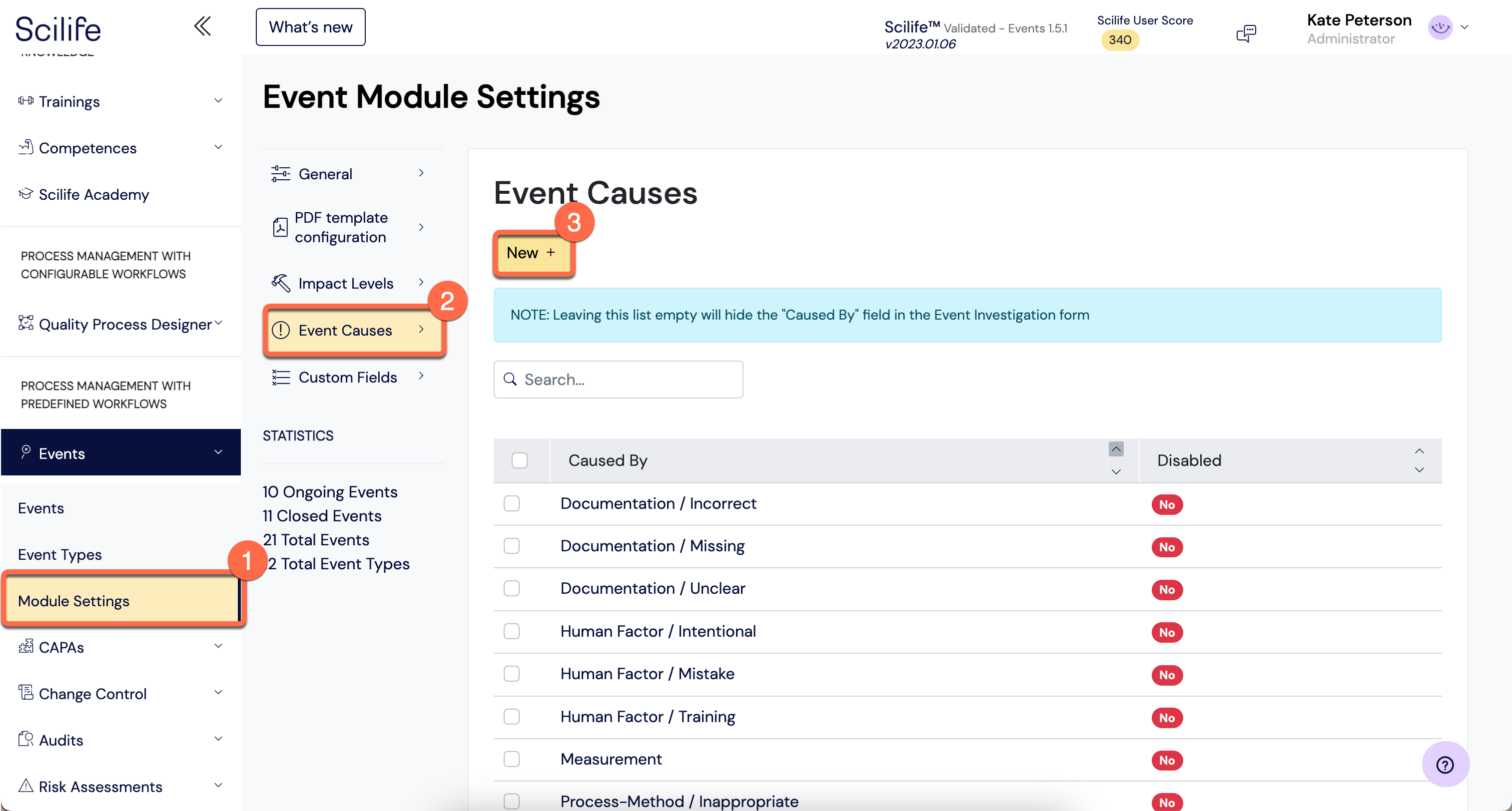Click the Impact Levels gavel icon
This screenshot has height=811, width=1512.
coord(281,283)
